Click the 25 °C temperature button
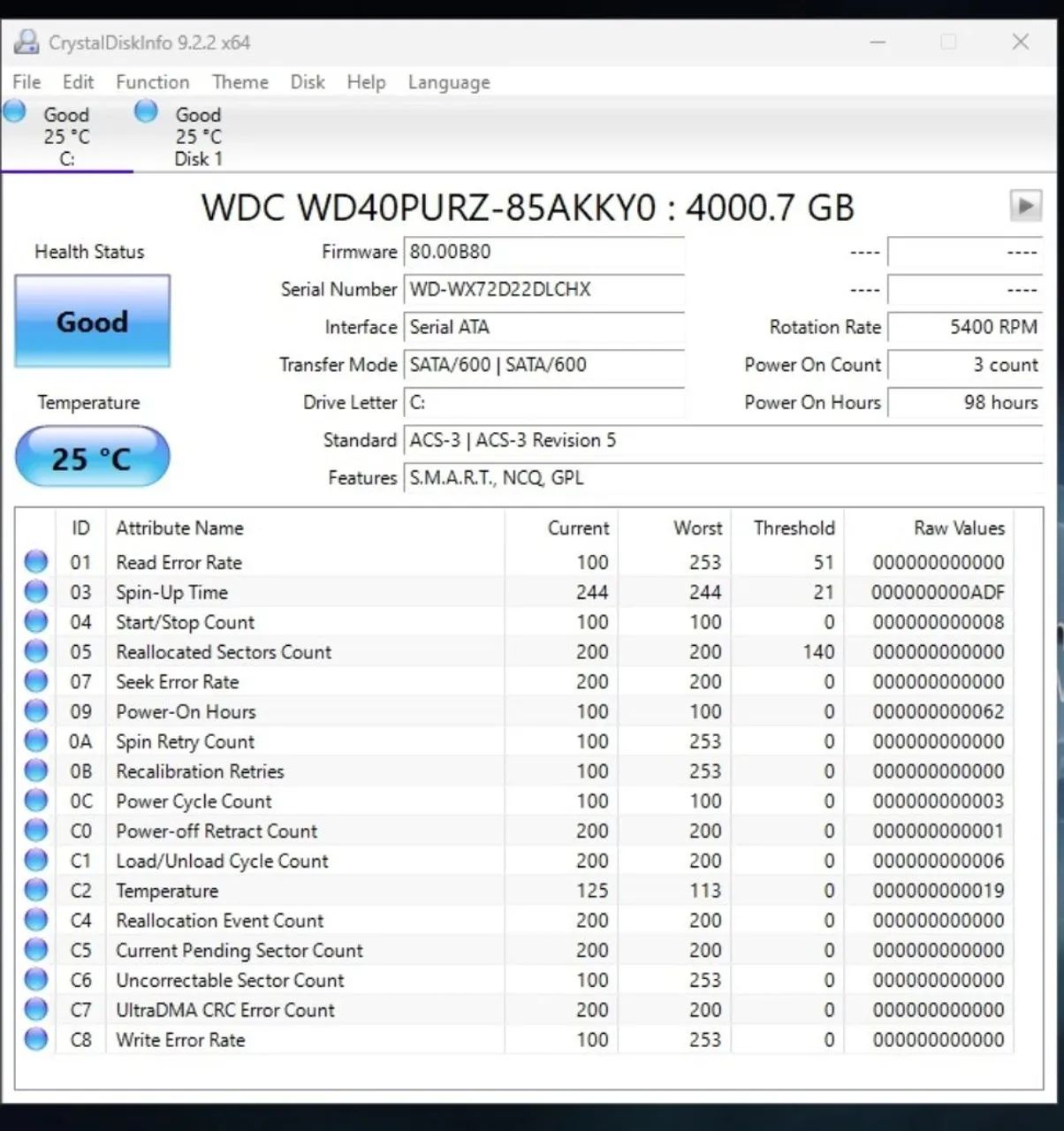1064x1131 pixels. [92, 457]
